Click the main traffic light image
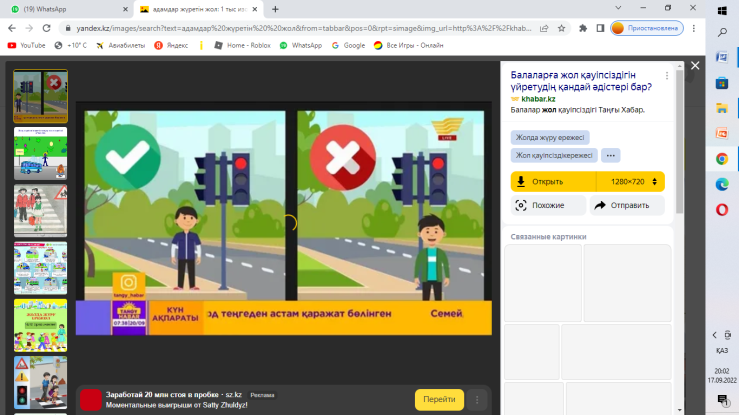 pos(284,219)
